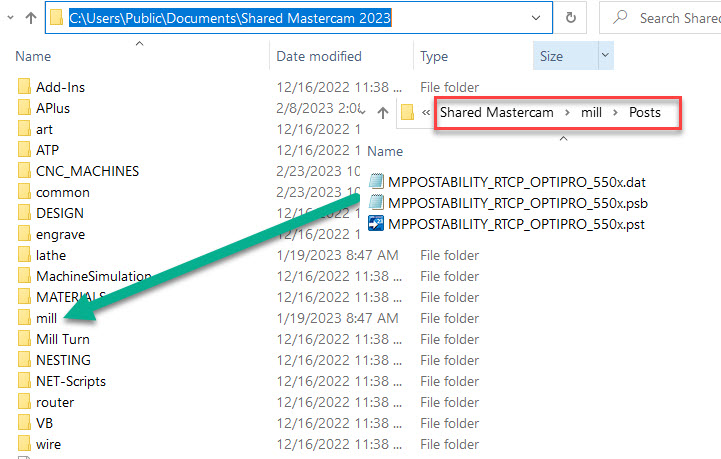Sort by the Name column header
This screenshot has height=459, width=721.
[x=33, y=56]
